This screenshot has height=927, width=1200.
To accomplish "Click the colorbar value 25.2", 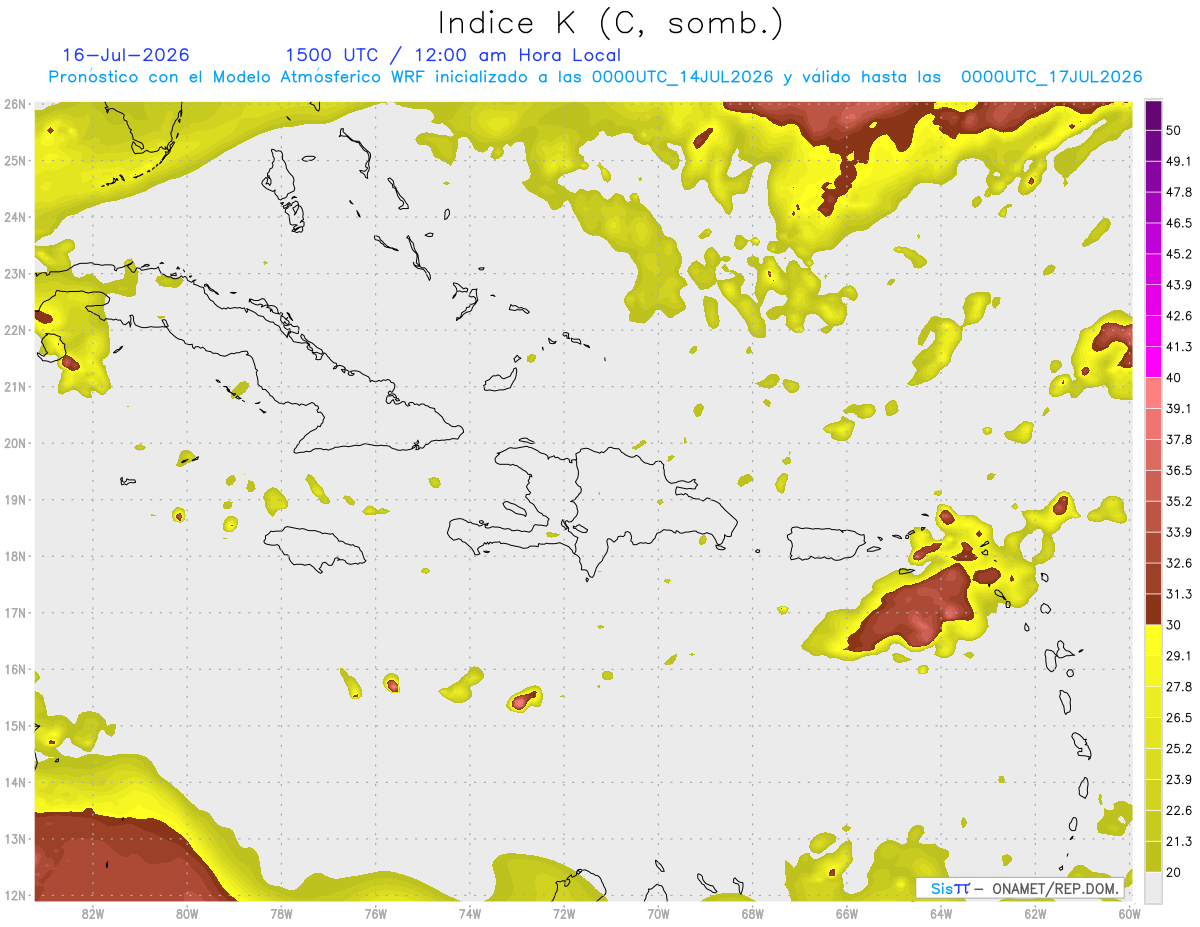I will point(1179,749).
